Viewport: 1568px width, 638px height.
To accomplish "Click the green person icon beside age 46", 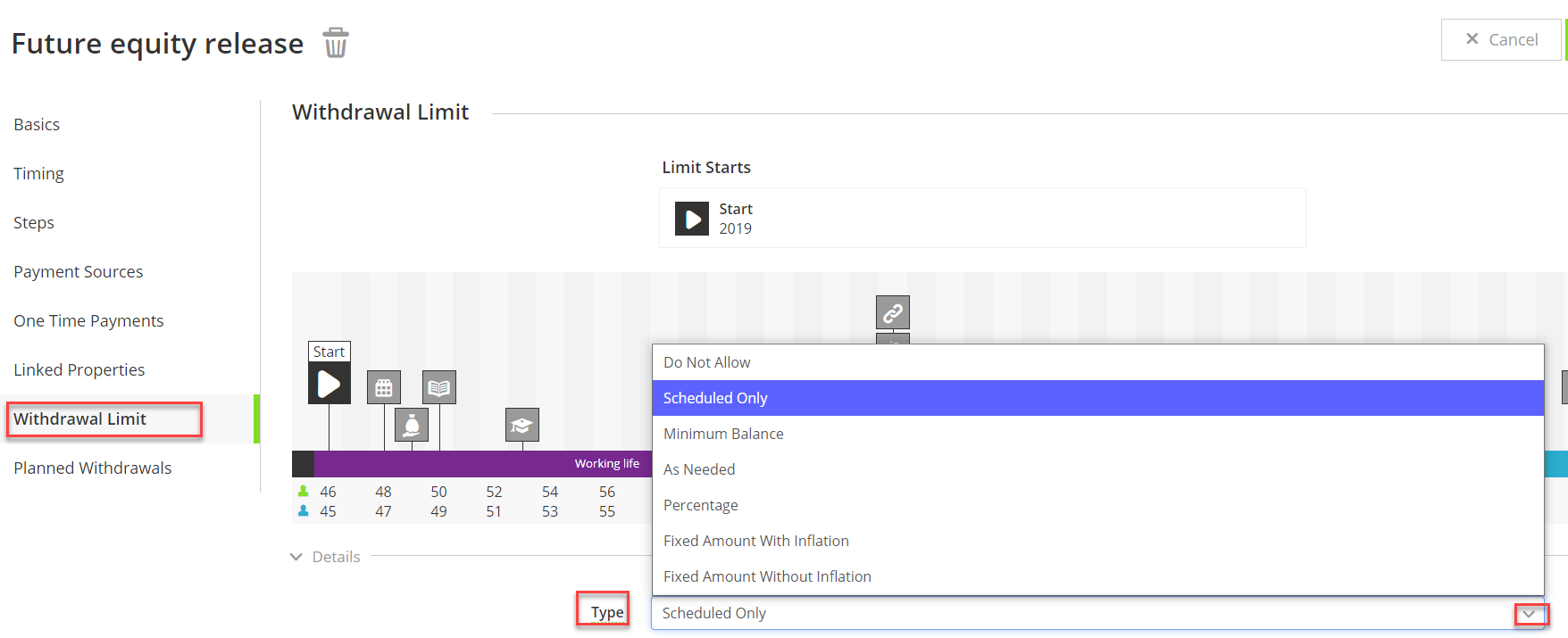I will point(304,492).
